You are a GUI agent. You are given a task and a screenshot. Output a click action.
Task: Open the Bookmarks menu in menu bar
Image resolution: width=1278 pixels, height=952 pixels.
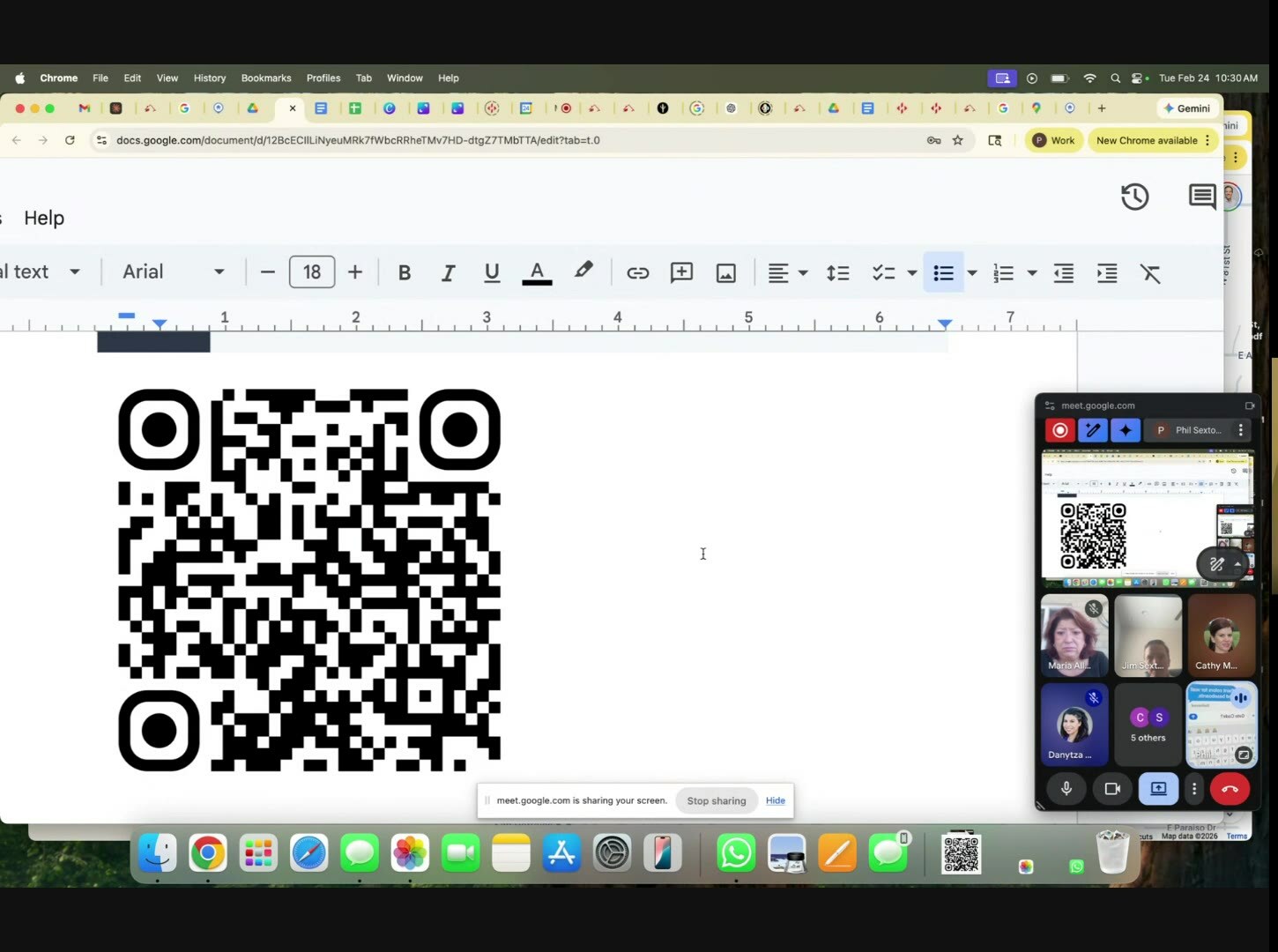[x=266, y=78]
